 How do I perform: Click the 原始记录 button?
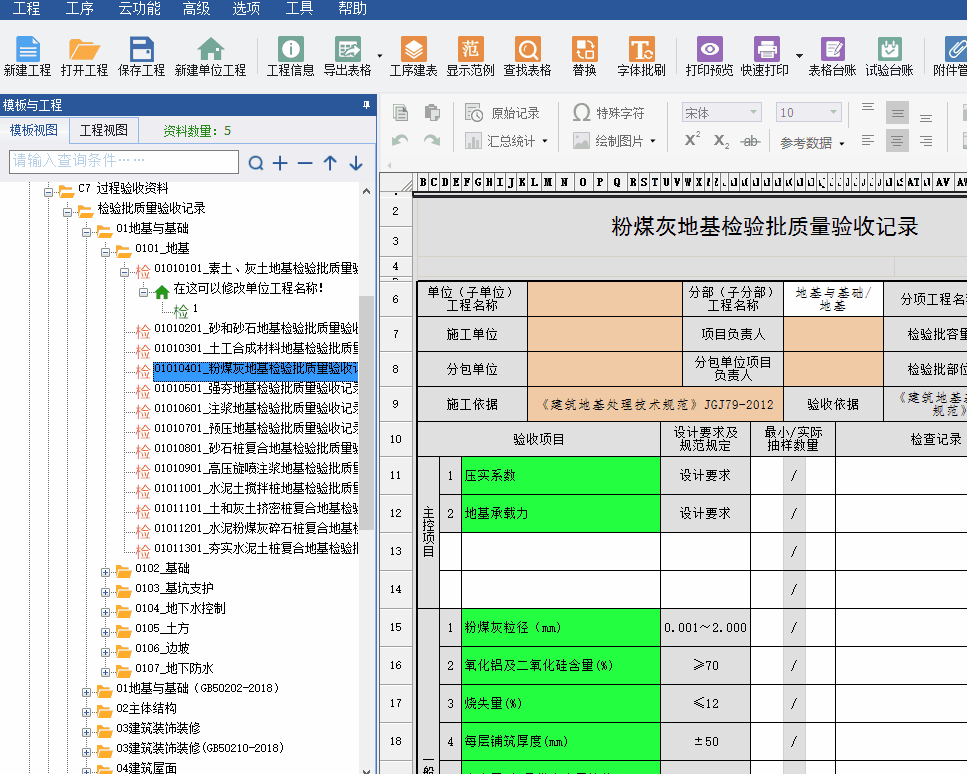click(x=503, y=113)
